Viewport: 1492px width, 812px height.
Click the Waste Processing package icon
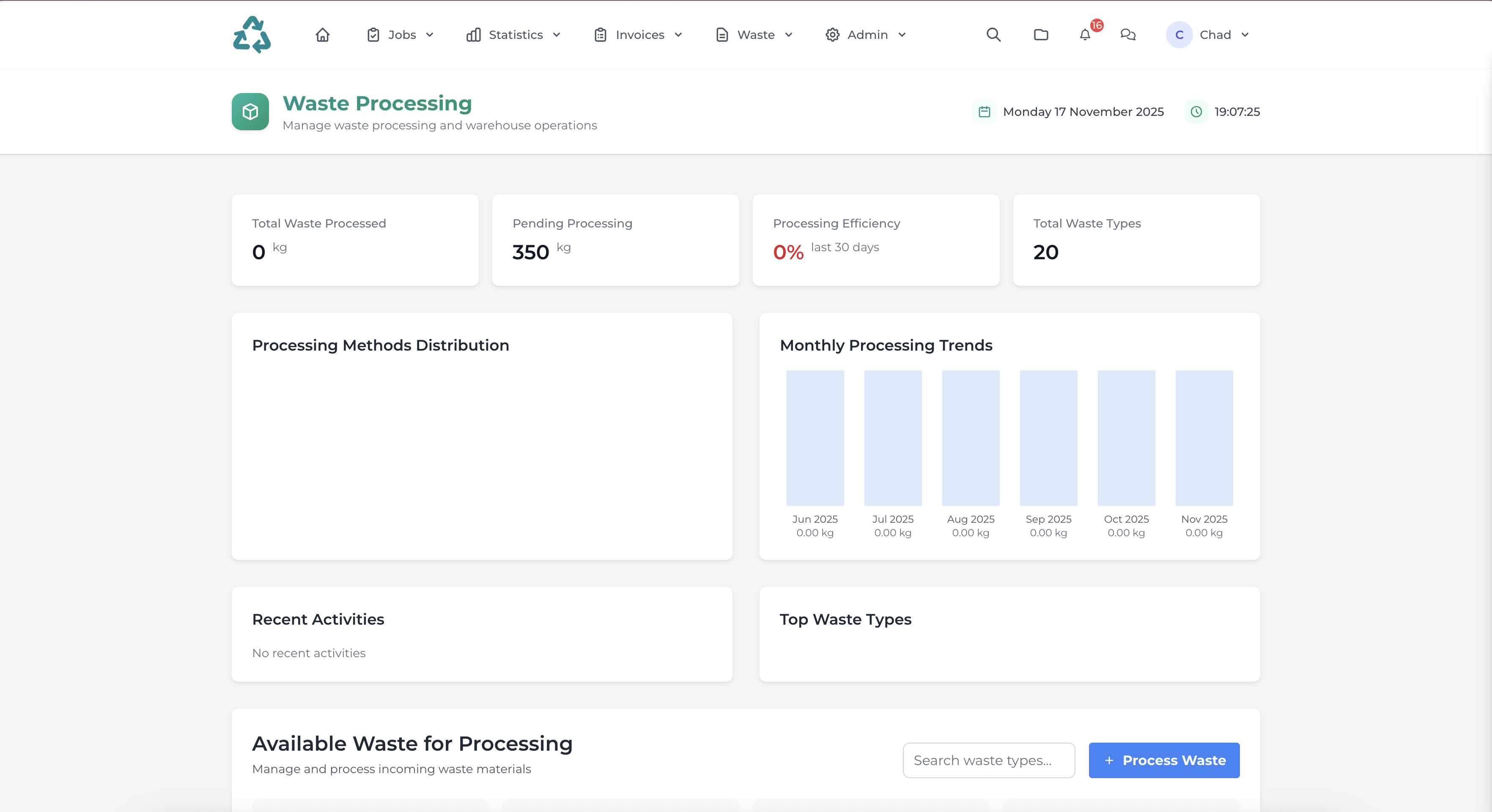coord(250,111)
